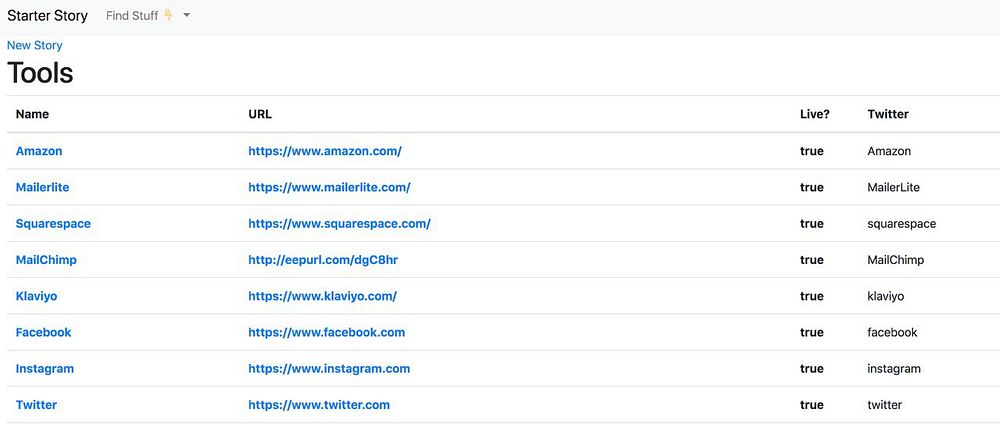Click the Starter Story brand link
The width and height of the screenshot is (1000, 434).
tap(47, 16)
